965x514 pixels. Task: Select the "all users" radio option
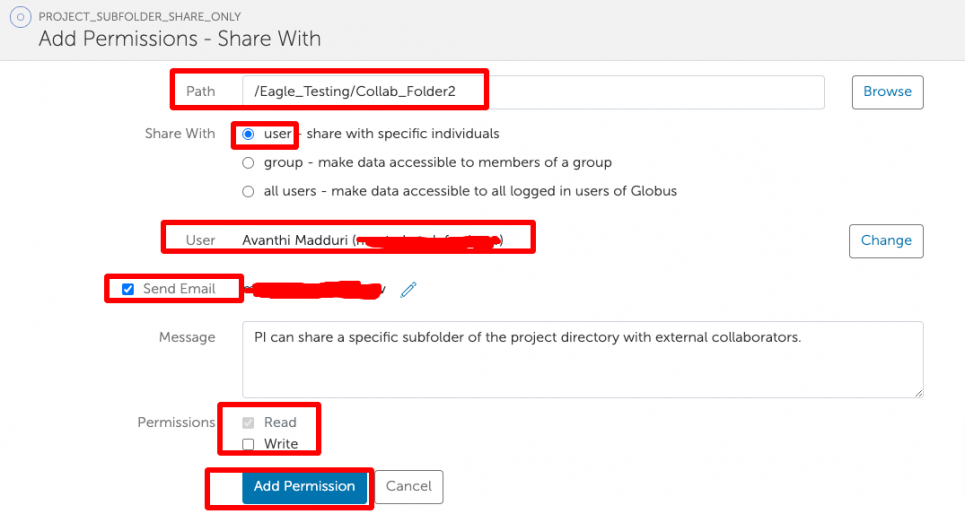coord(248,191)
